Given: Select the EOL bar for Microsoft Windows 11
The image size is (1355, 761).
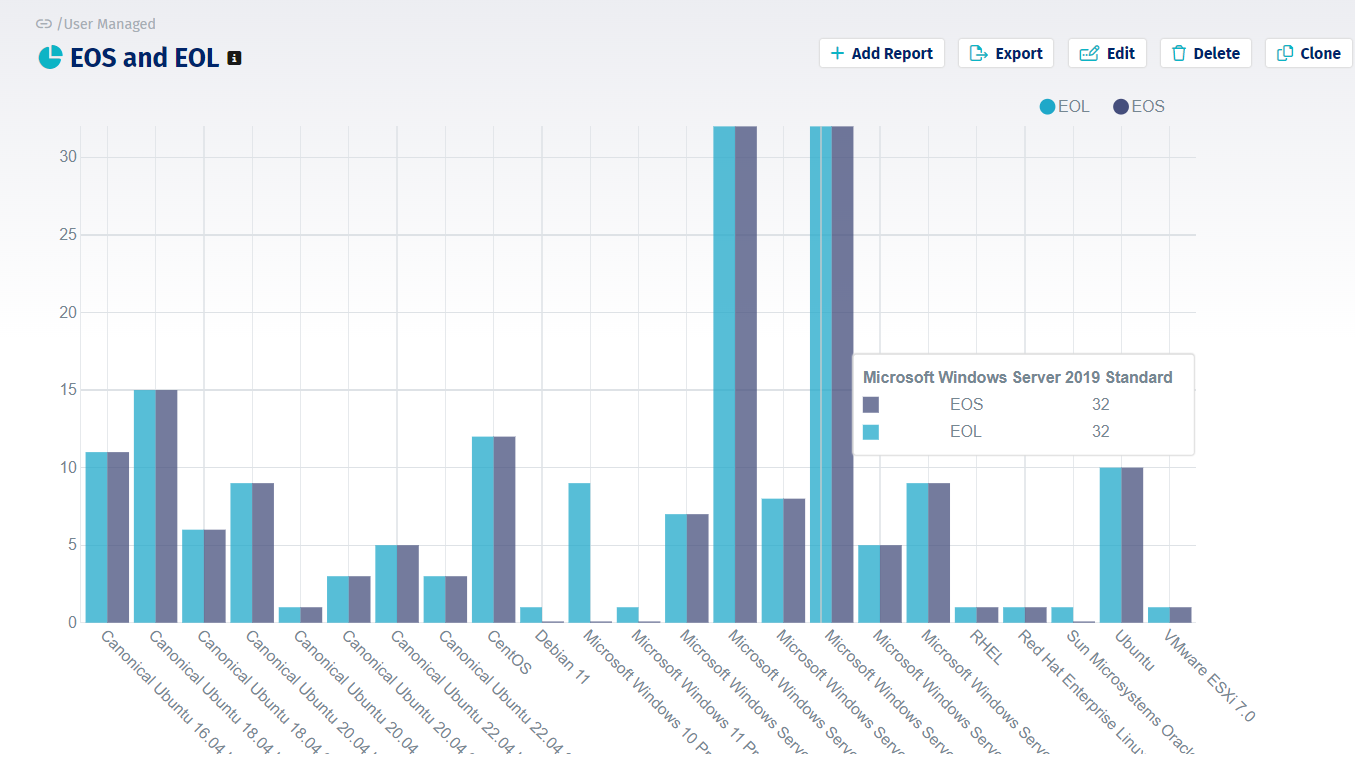Looking at the screenshot, I should point(628,614).
